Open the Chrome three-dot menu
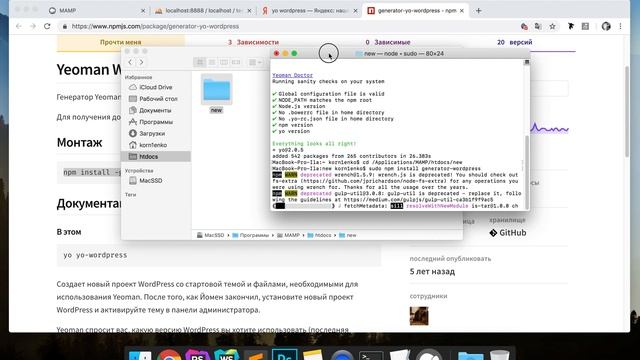 tap(620, 26)
